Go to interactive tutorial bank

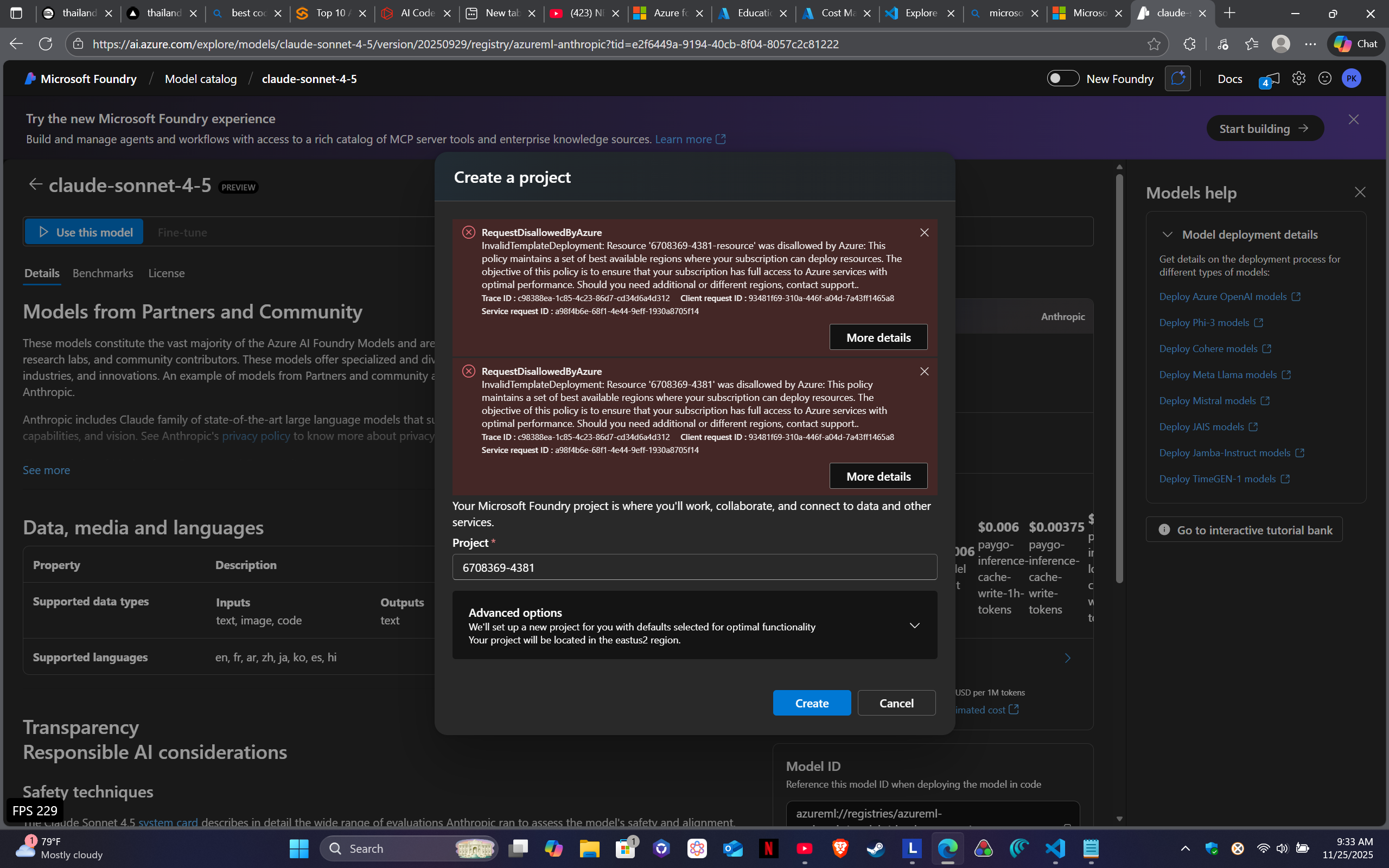(x=1244, y=529)
